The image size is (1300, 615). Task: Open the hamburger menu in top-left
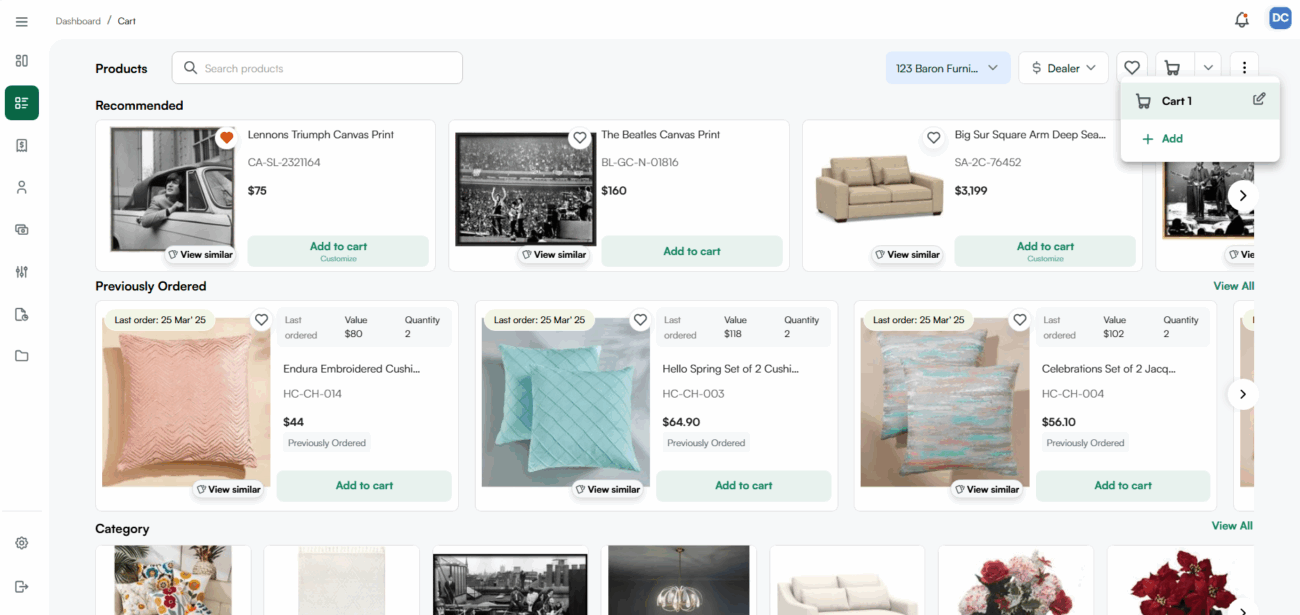(x=21, y=21)
